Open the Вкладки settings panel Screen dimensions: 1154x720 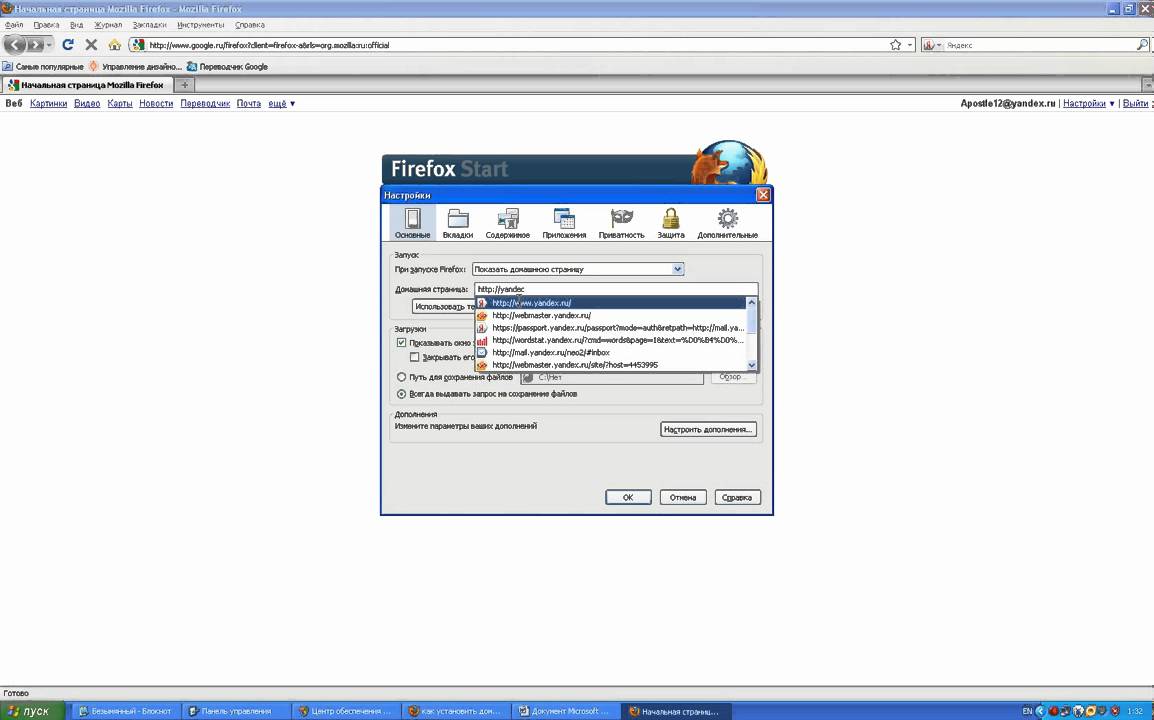coord(458,222)
